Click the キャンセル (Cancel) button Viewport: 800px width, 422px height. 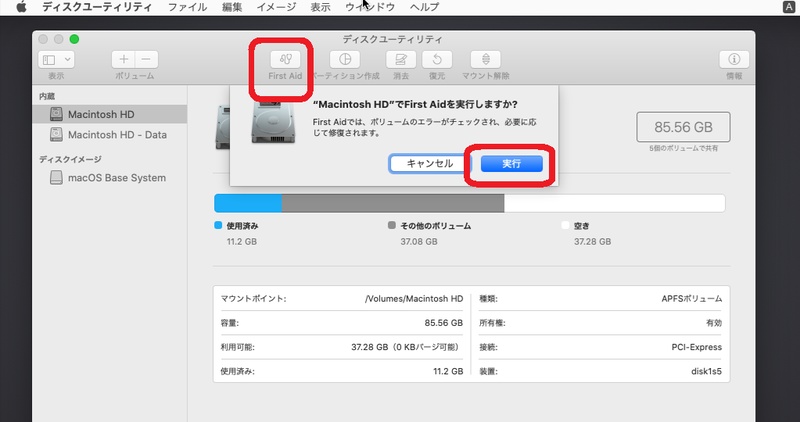pyautogui.click(x=430, y=164)
